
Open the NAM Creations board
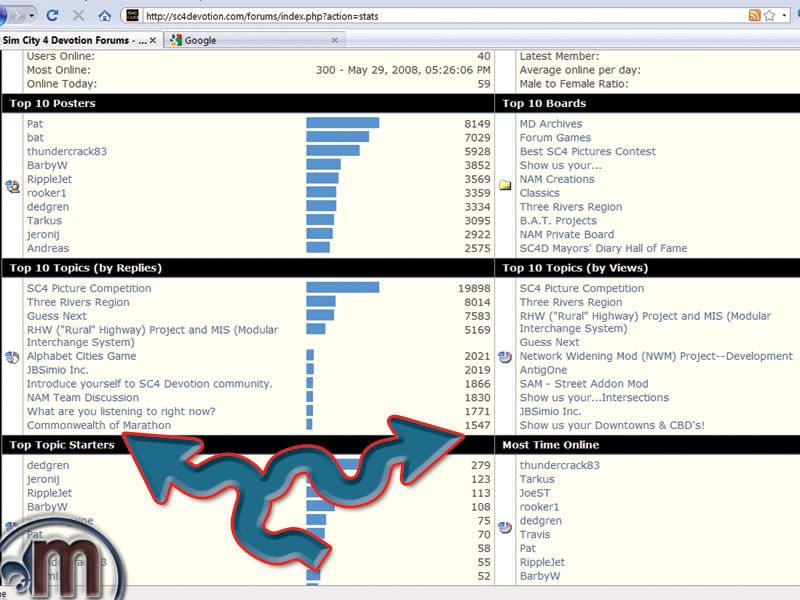[x=557, y=179]
